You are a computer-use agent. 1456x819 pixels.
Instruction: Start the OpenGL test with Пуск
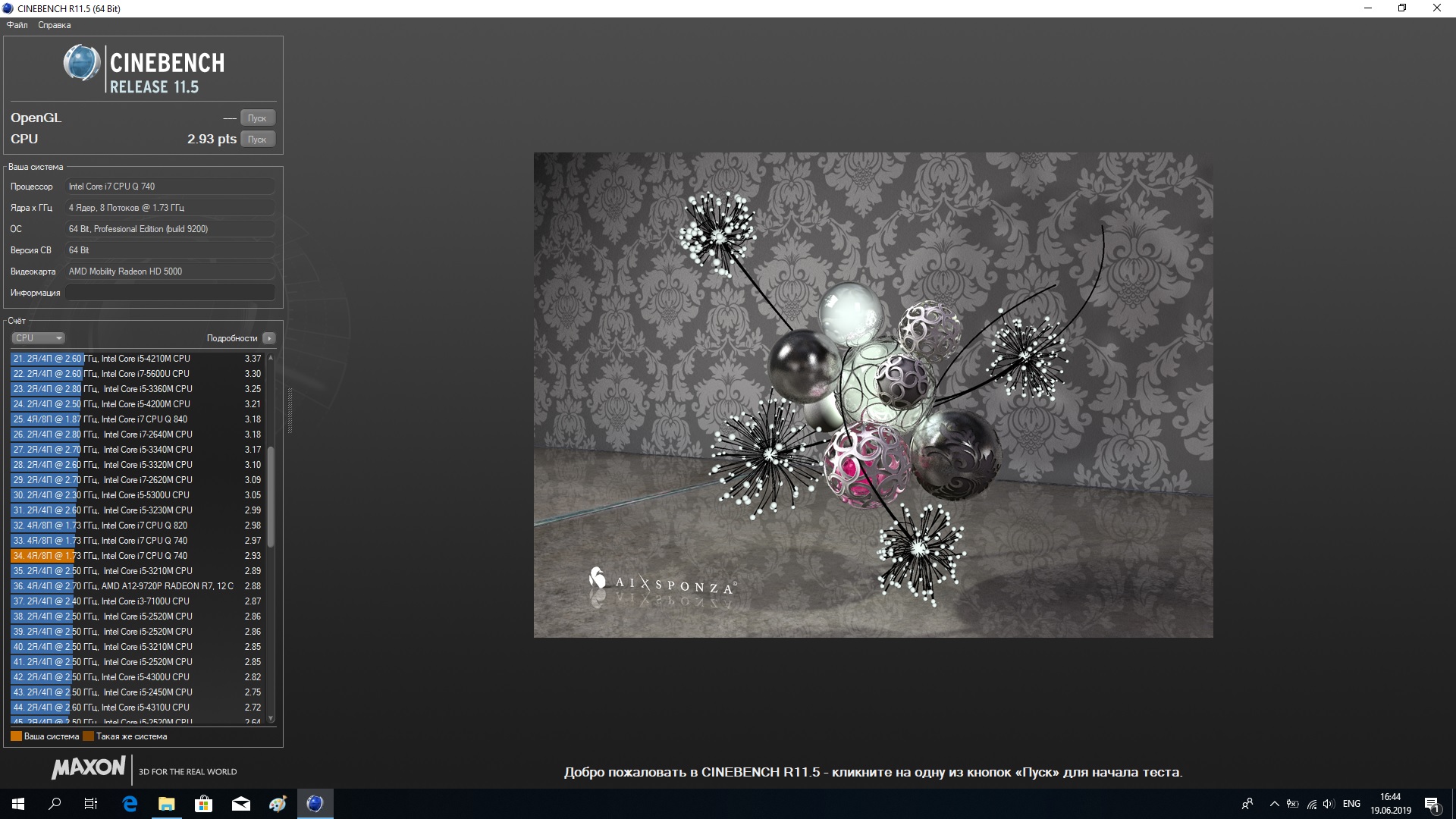(258, 118)
